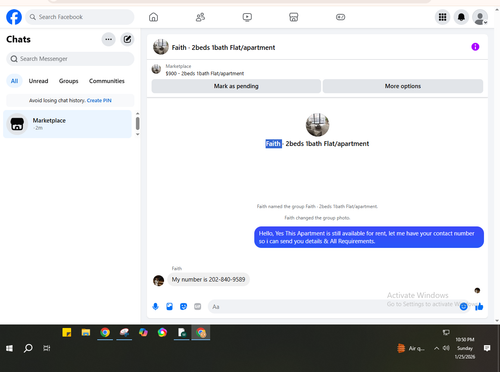This screenshot has width=500, height=372.
Task: Show hidden tray icons chevron
Action: coord(436,348)
